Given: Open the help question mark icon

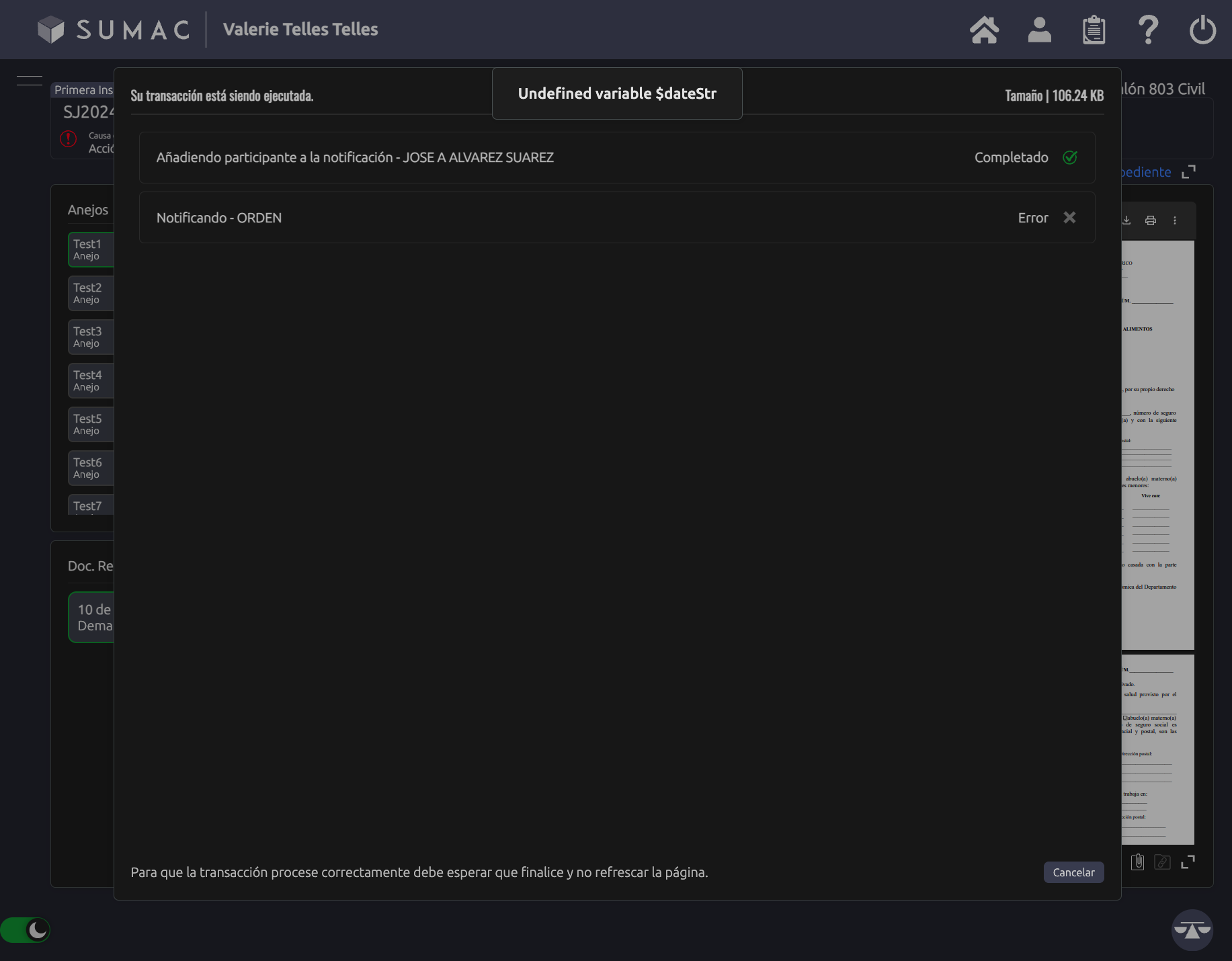Looking at the screenshot, I should click(x=1148, y=30).
